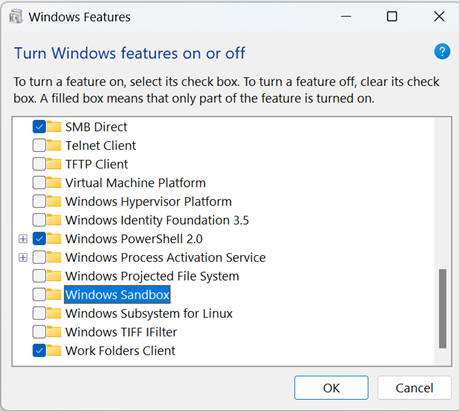Select the Windows Projected File System entry

pos(152,276)
